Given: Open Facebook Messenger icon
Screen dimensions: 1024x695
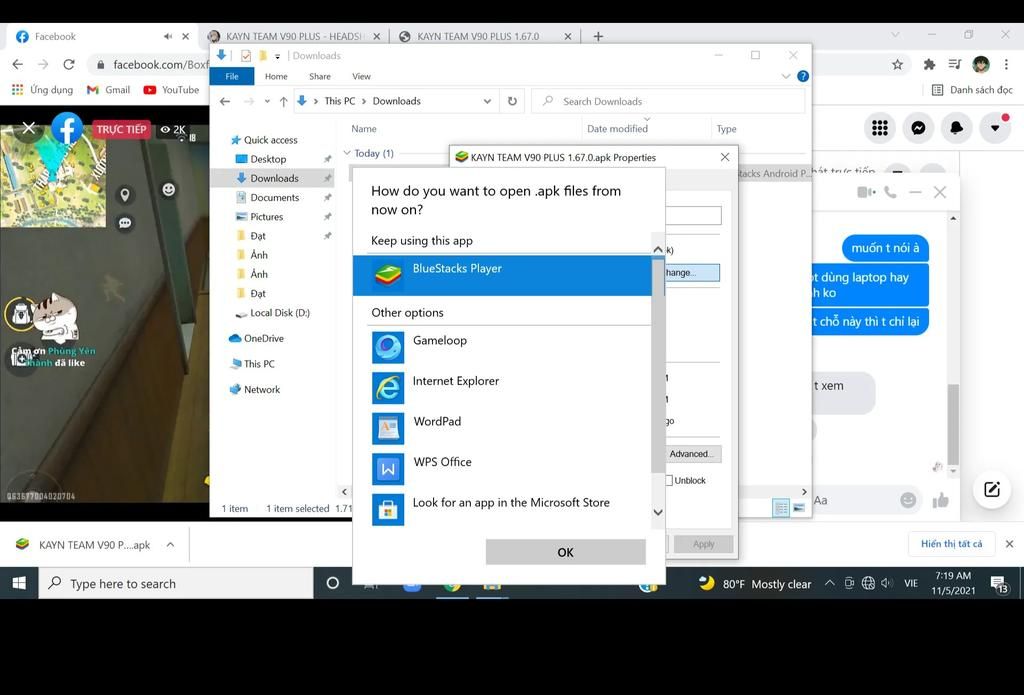Looking at the screenshot, I should point(918,128).
